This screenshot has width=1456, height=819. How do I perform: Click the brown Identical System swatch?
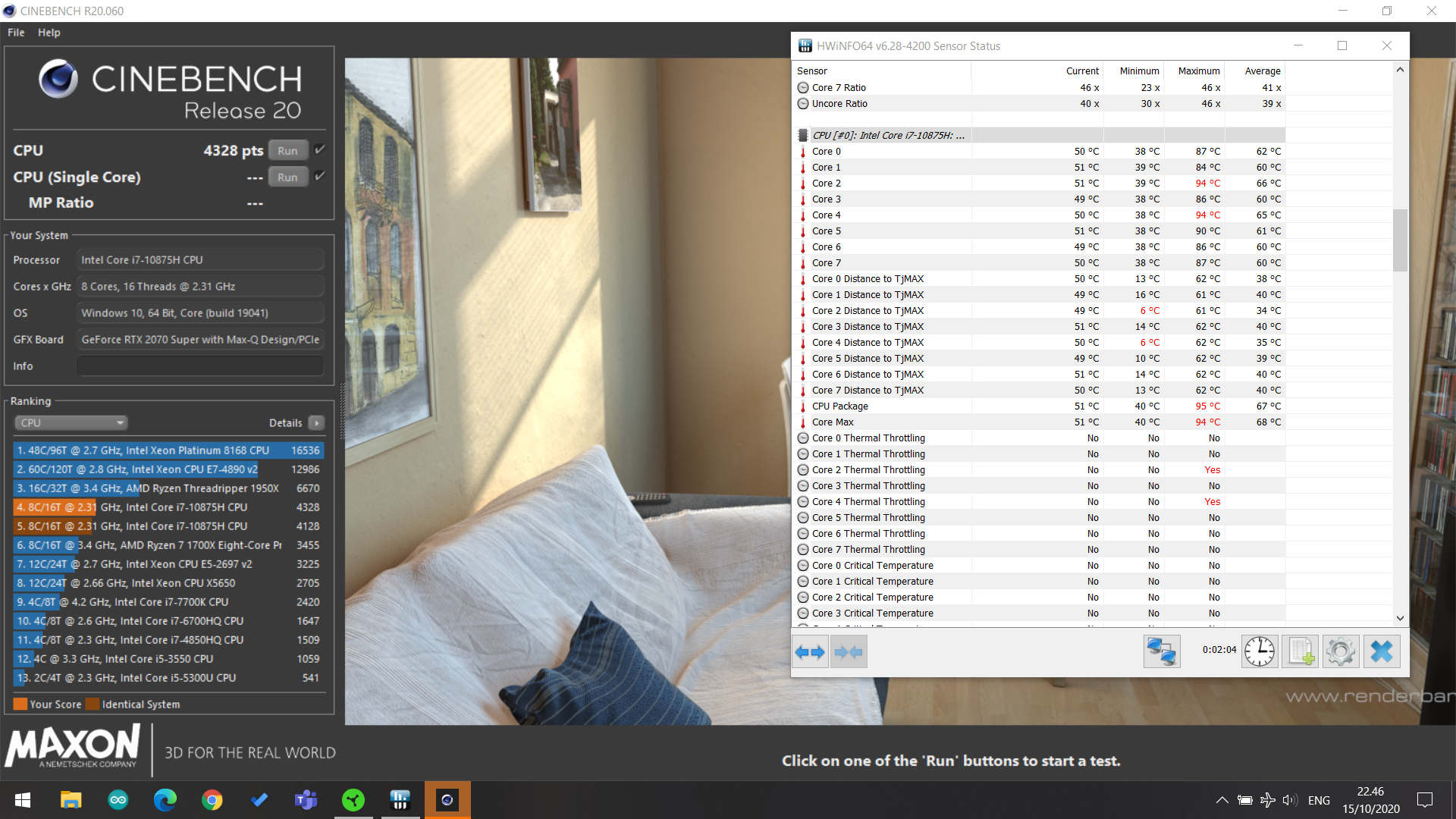93,704
